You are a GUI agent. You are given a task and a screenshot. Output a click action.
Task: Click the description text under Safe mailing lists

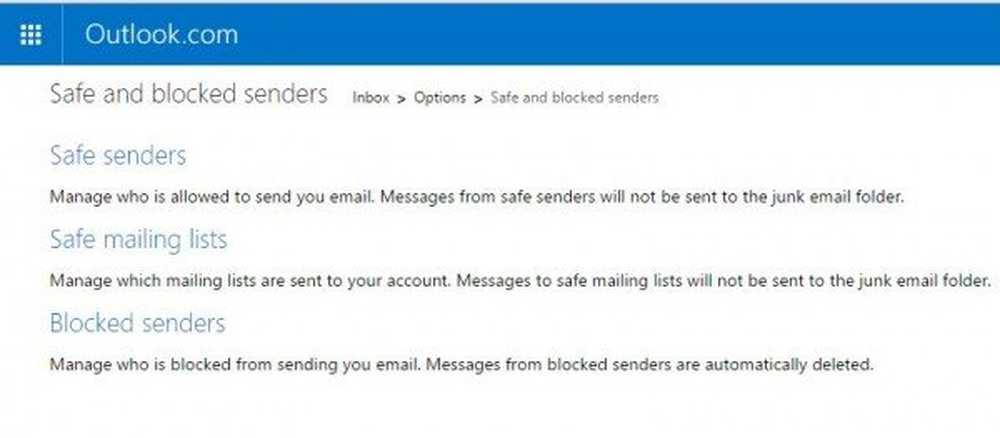(x=520, y=281)
